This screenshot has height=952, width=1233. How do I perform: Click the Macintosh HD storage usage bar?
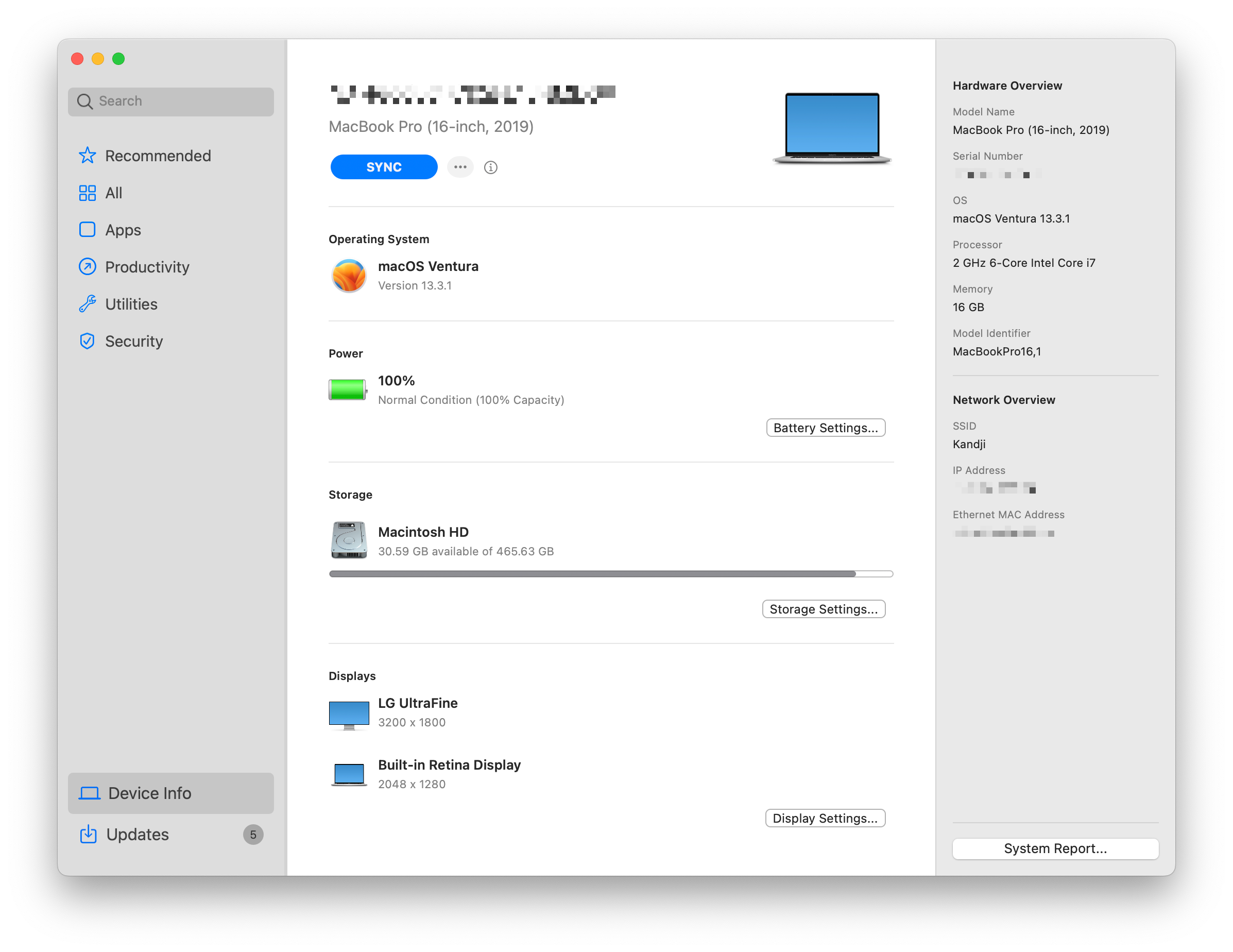pyautogui.click(x=610, y=574)
